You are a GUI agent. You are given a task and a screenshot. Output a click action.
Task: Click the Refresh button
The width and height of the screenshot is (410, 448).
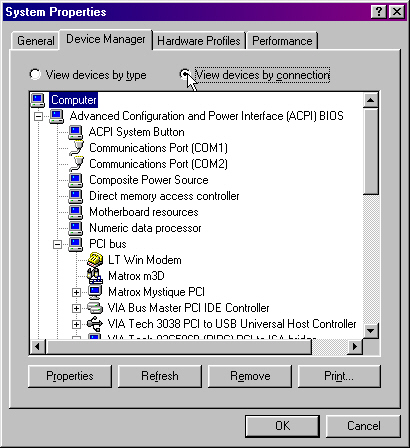click(x=160, y=376)
